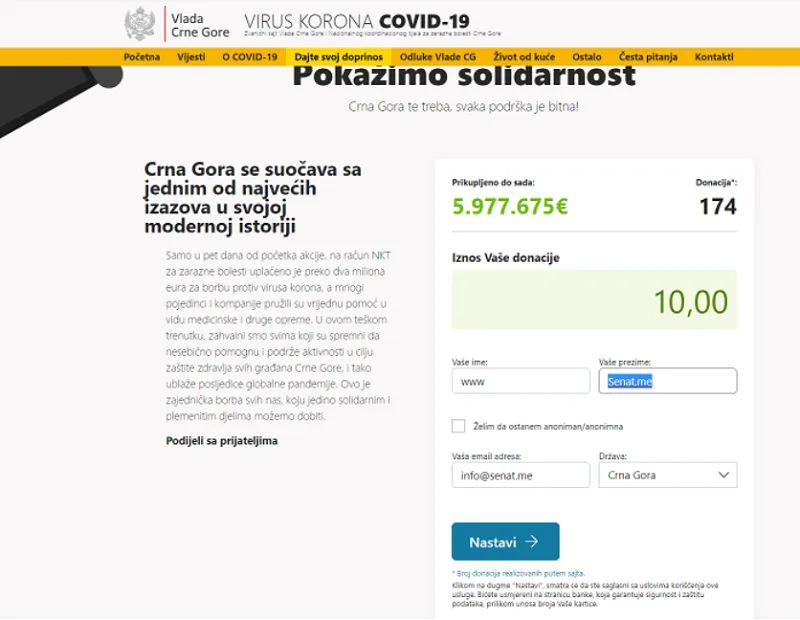
Task: Open Život od kuće menu
Action: tap(524, 57)
